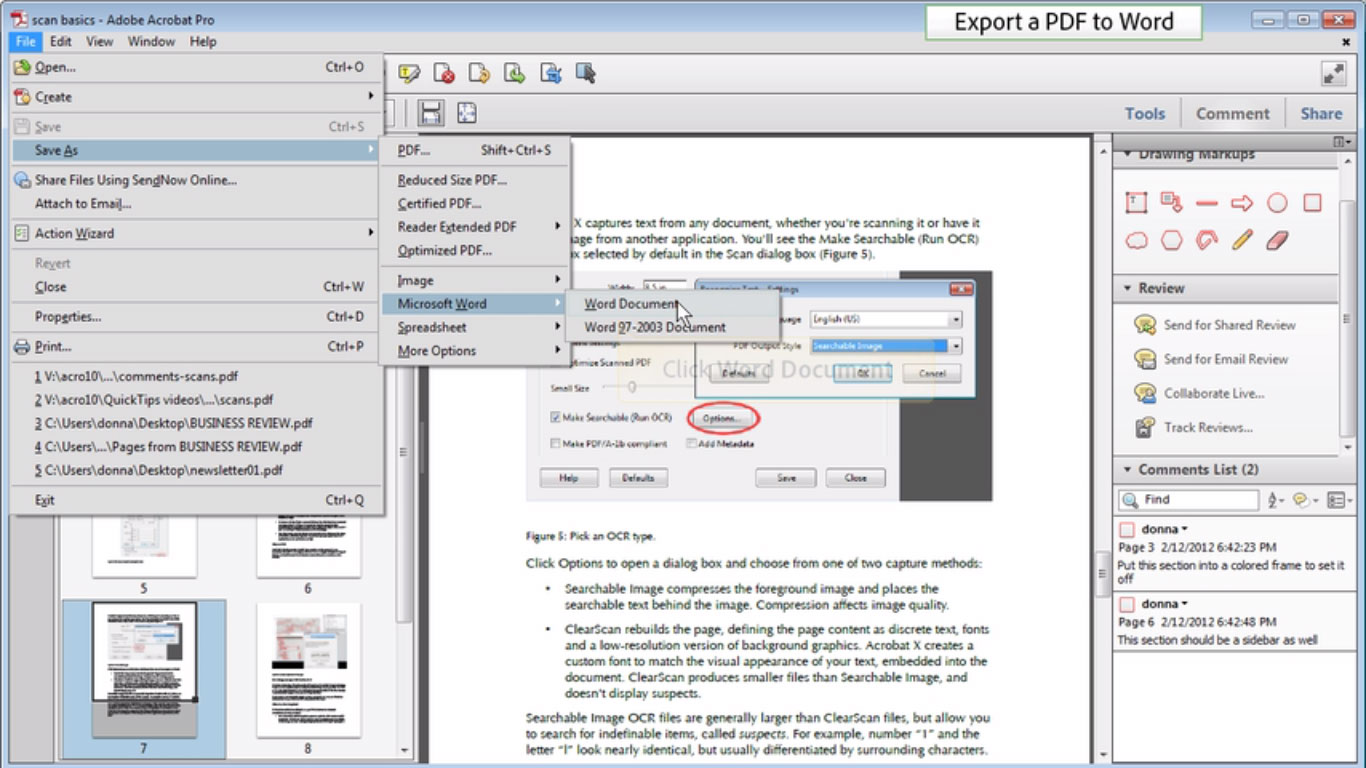1366x768 pixels.
Task: Select the Eraser drawing tool
Action: tap(1277, 240)
